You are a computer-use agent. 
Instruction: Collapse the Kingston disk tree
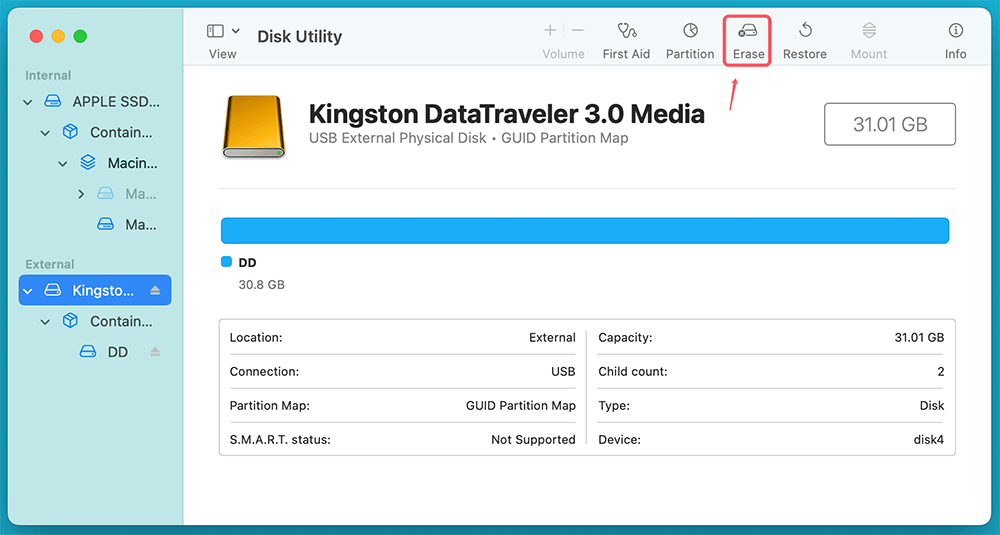pos(27,291)
